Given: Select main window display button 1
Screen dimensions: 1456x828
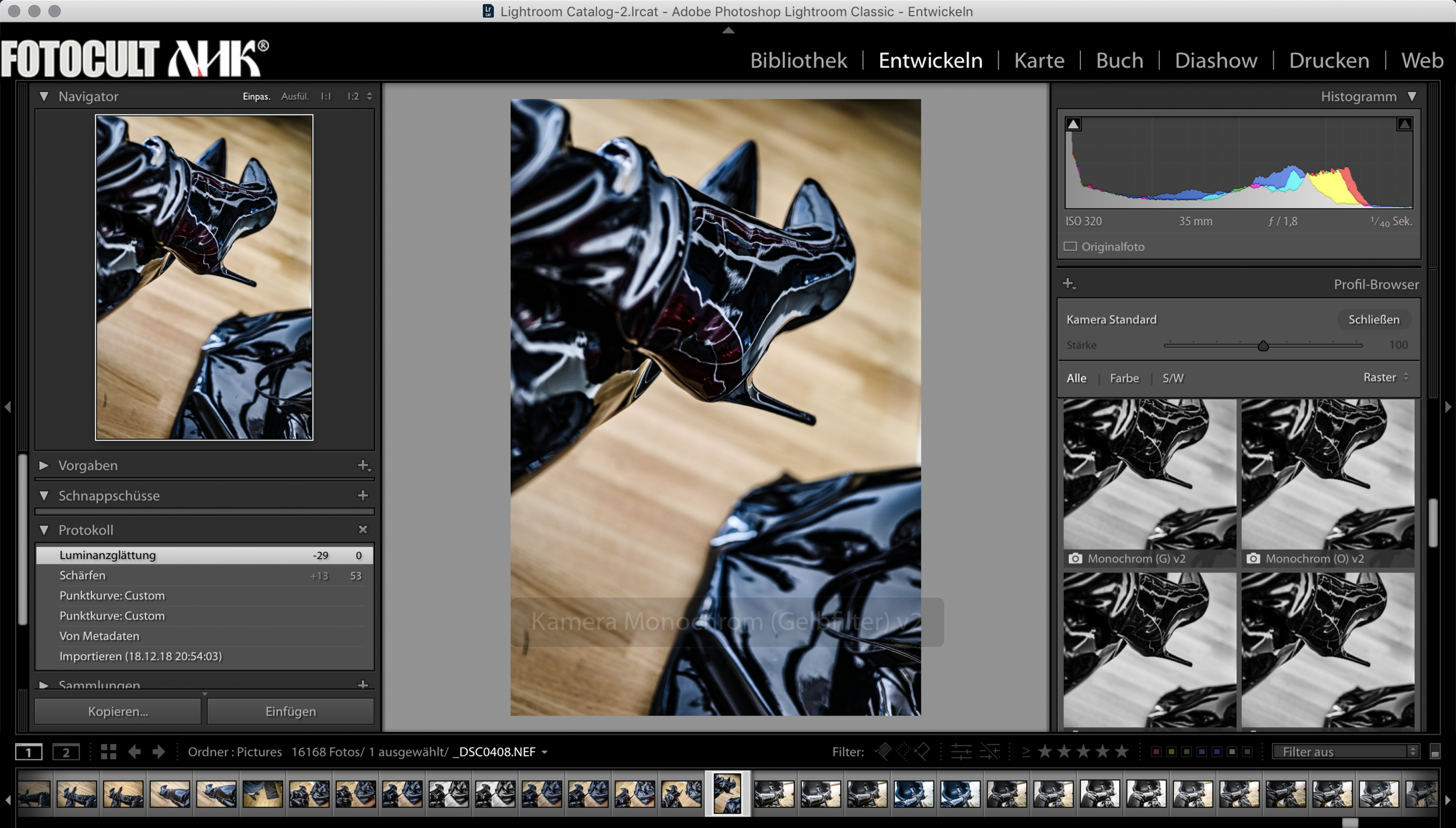Looking at the screenshot, I should click(29, 752).
